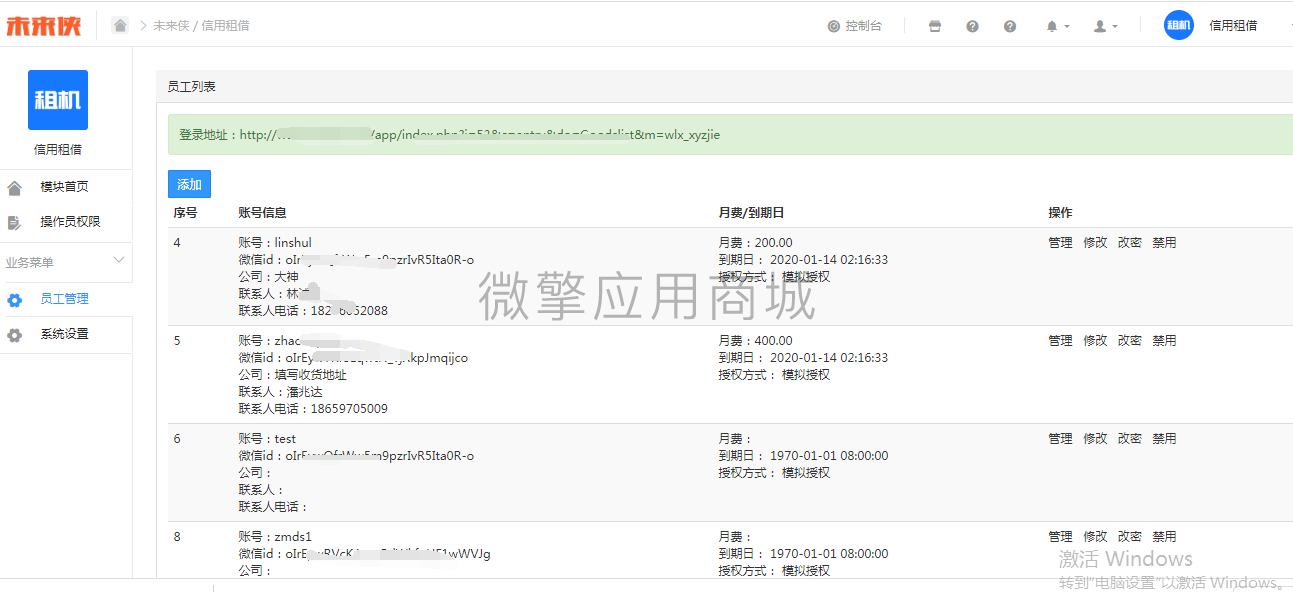Open the first help question-mark icon
This screenshot has height=592, width=1293.
[971, 25]
